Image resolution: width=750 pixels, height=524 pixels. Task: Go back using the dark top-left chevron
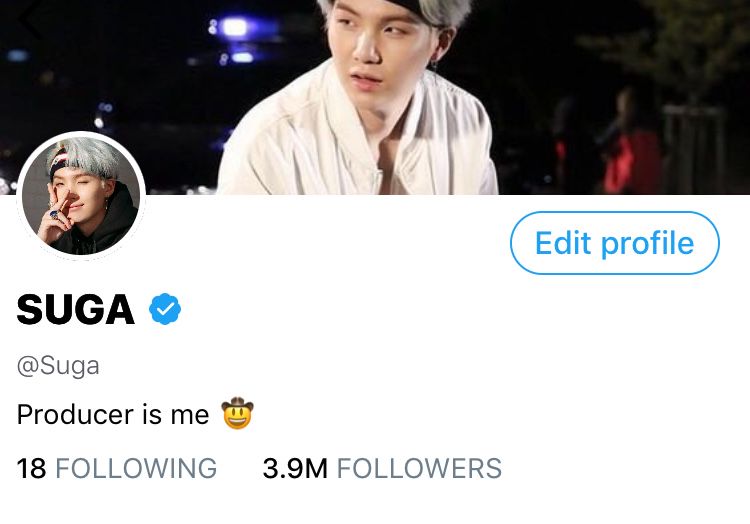pyautogui.click(x=31, y=19)
